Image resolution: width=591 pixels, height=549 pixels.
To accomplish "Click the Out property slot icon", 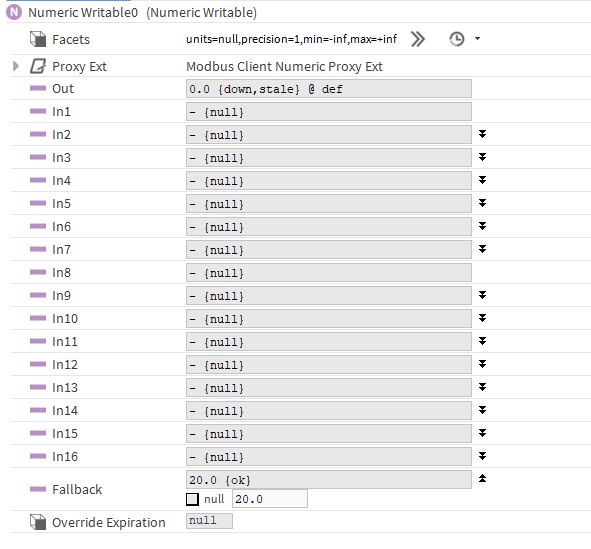I will pyautogui.click(x=38, y=88).
